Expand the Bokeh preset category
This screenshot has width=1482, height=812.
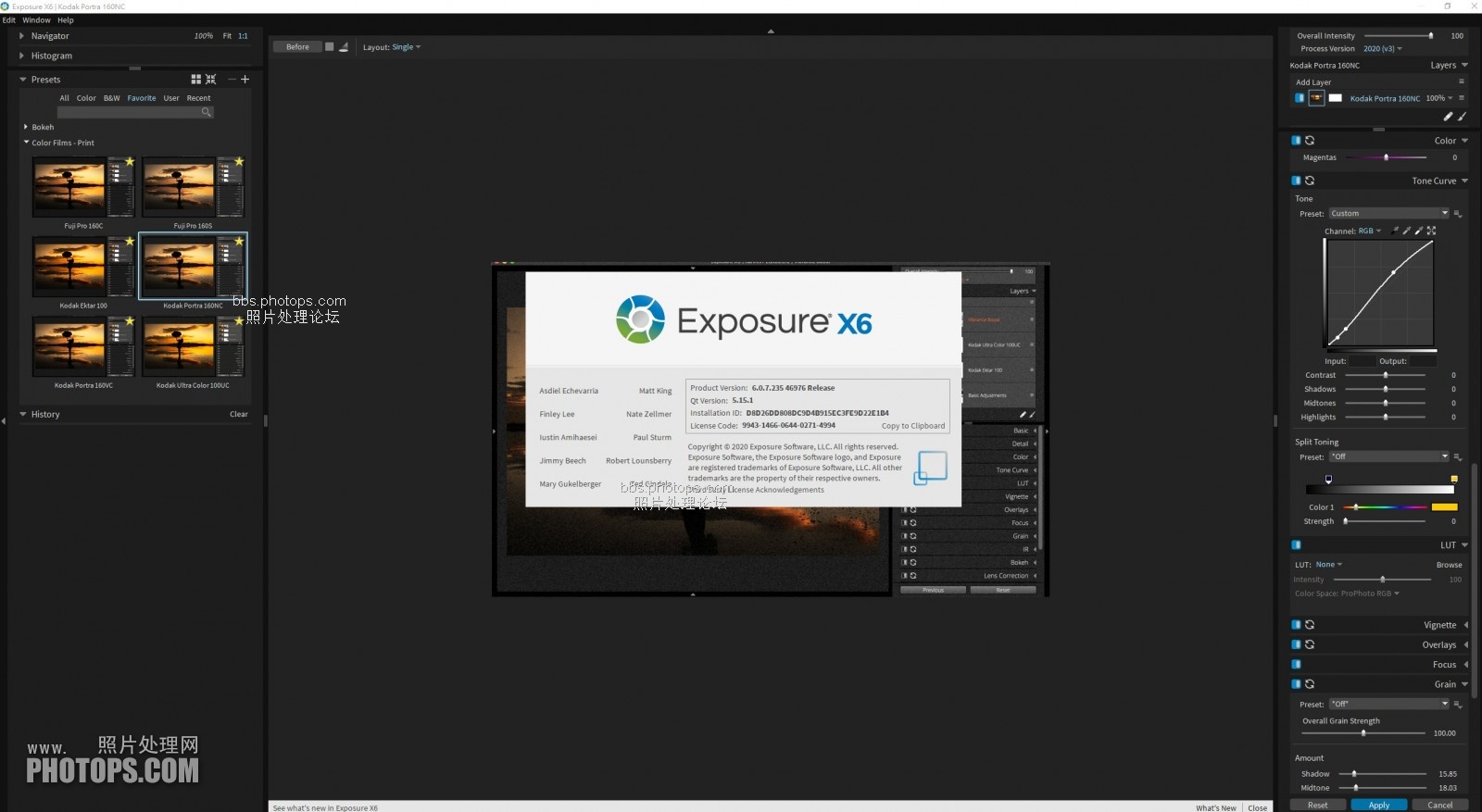(26, 127)
